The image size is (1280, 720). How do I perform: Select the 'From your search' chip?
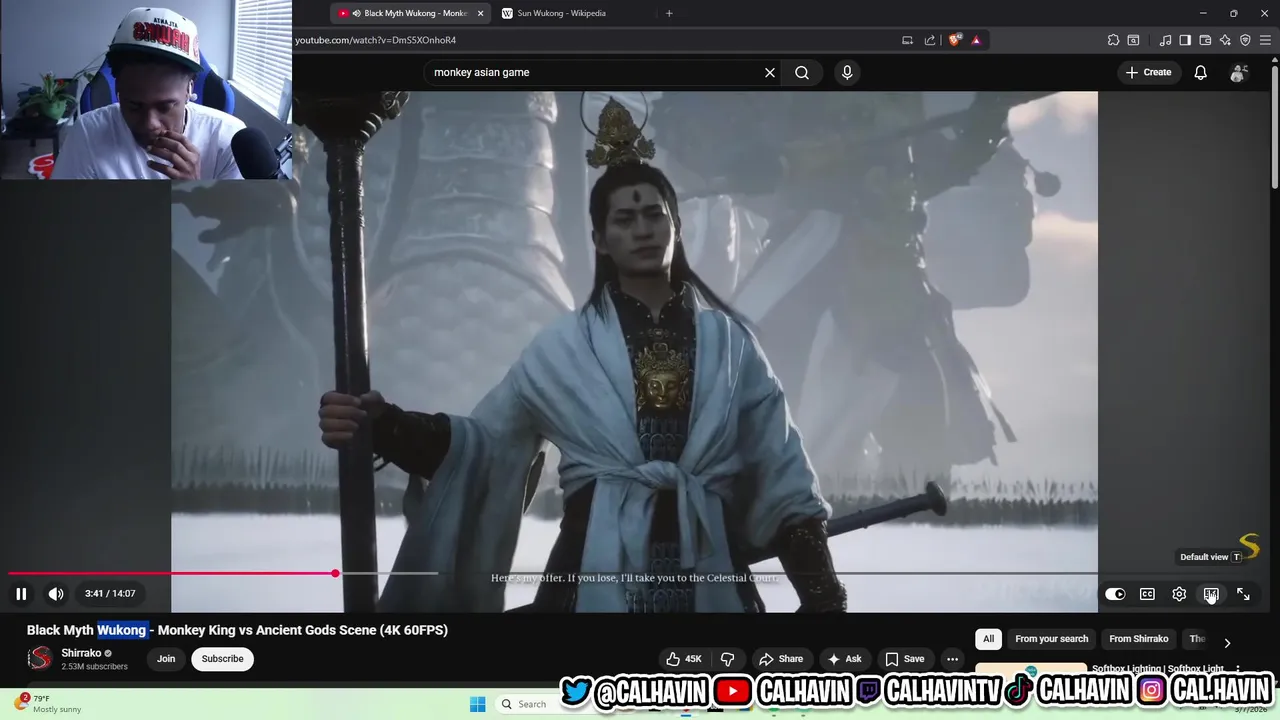[x=1051, y=639]
